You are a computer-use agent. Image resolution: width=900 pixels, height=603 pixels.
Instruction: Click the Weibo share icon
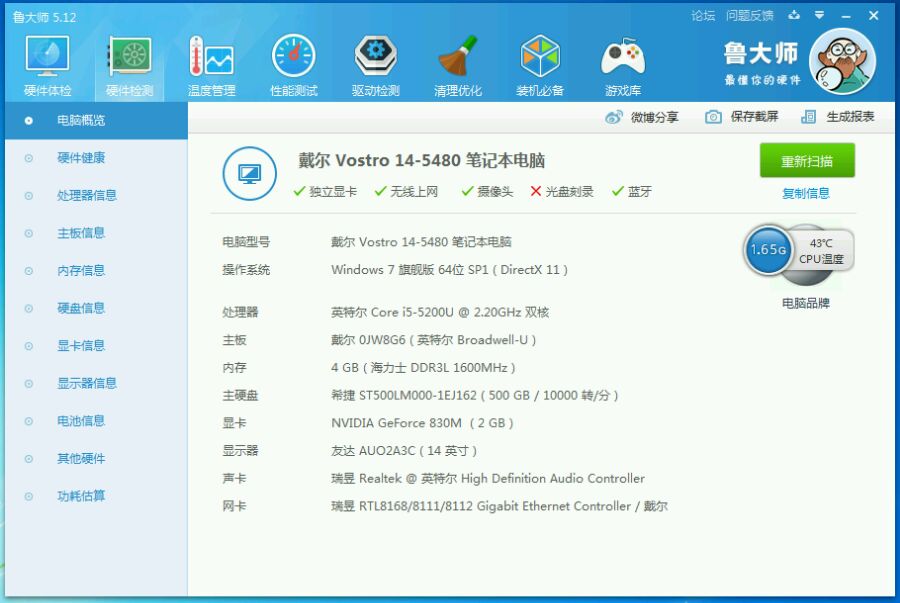click(x=614, y=117)
